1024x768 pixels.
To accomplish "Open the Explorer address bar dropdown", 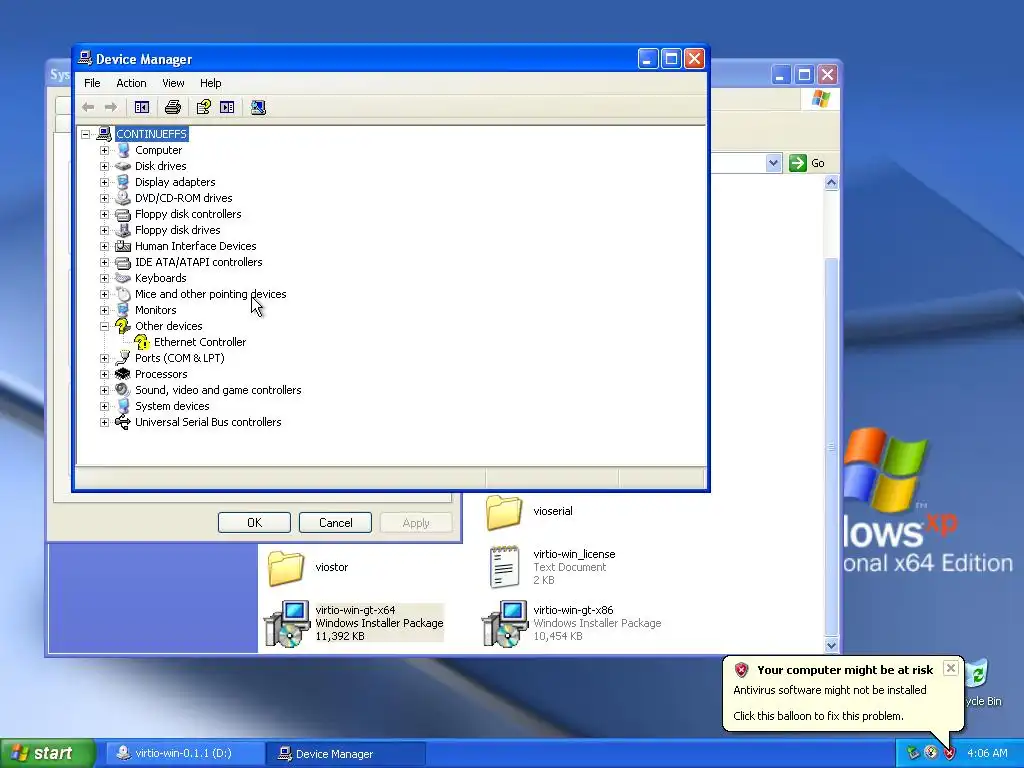I will [x=773, y=163].
